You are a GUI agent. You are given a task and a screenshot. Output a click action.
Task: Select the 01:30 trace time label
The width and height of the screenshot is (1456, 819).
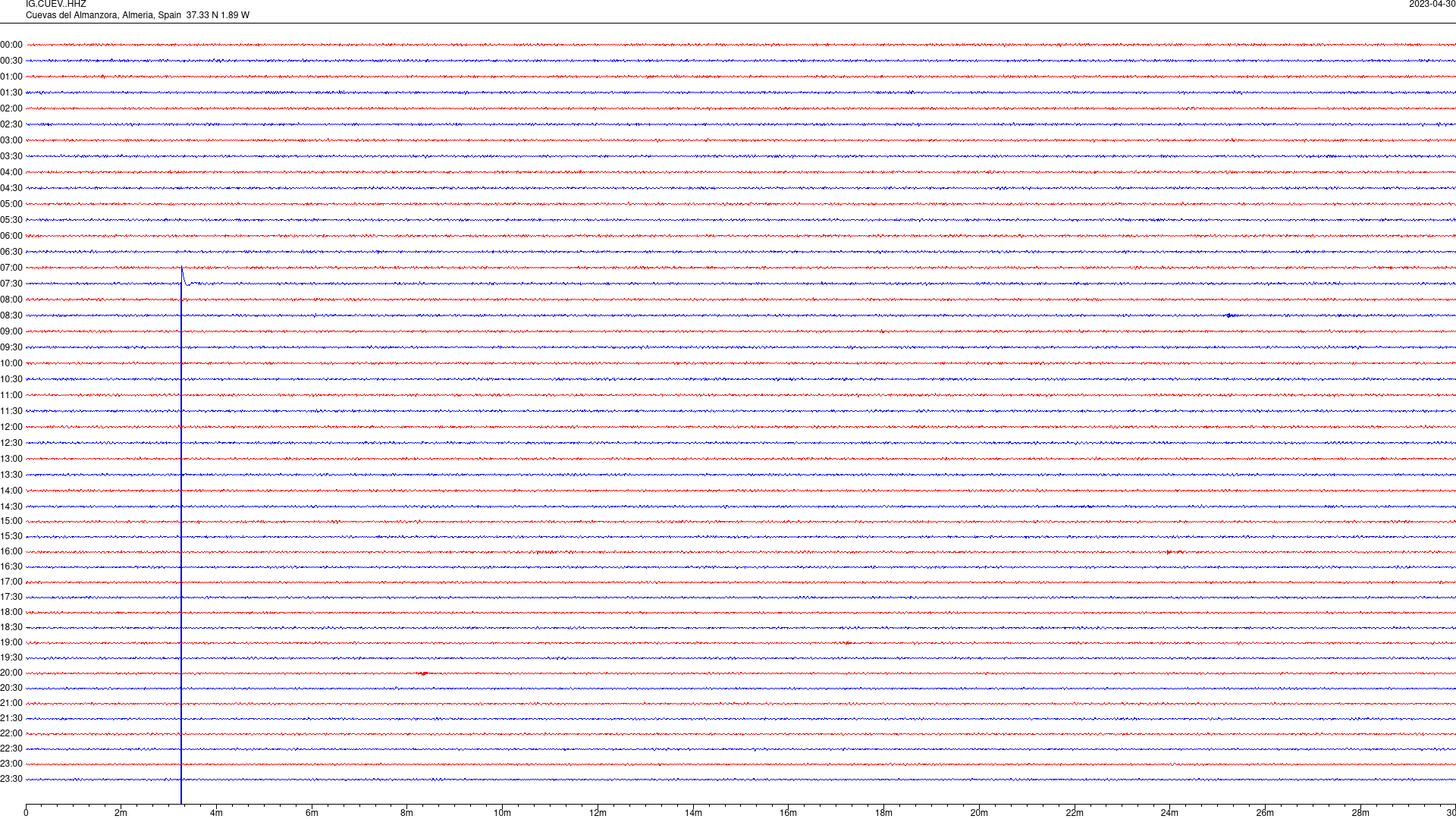coord(11,93)
